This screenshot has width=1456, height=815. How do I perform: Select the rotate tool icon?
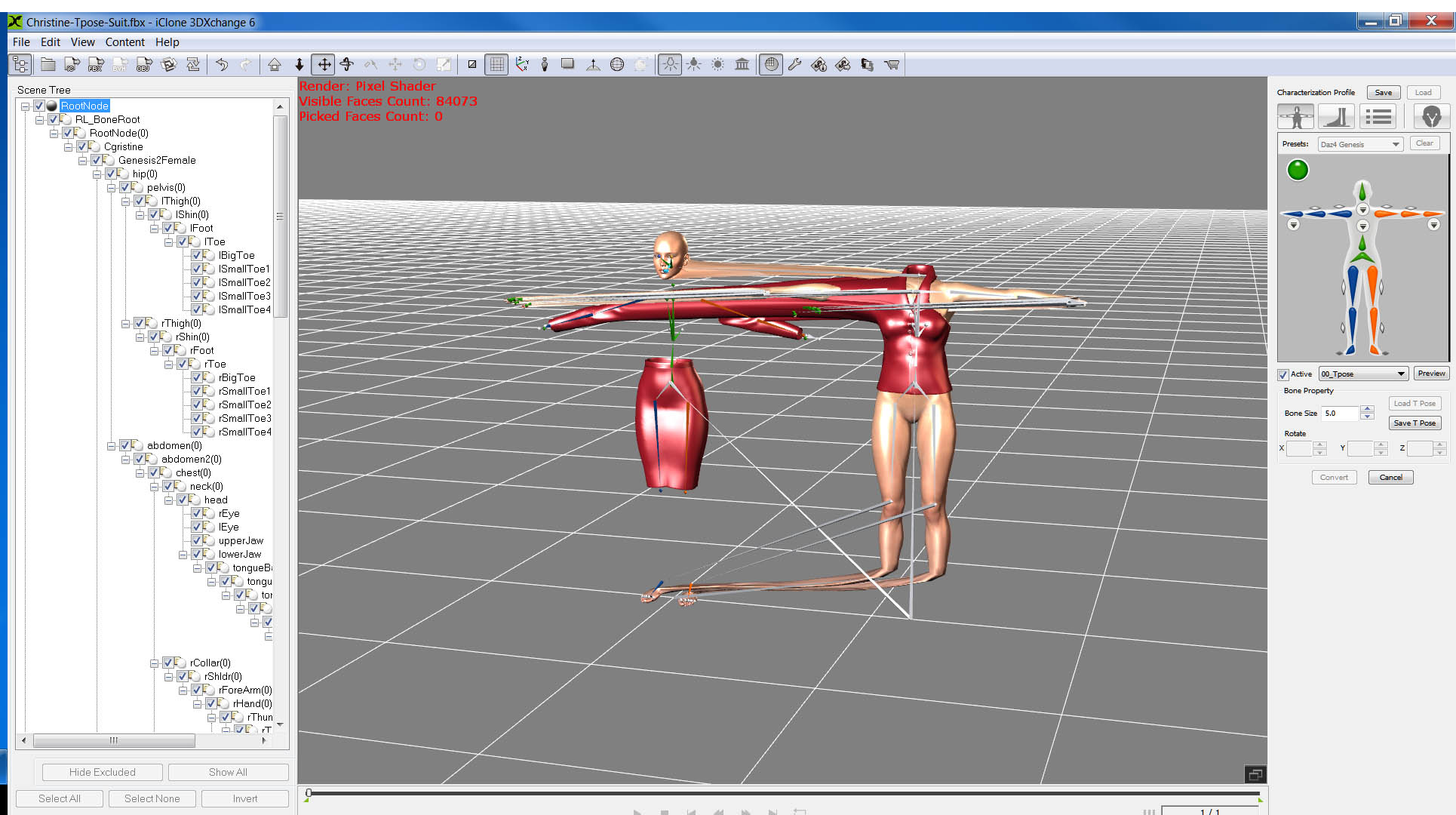coord(347,65)
